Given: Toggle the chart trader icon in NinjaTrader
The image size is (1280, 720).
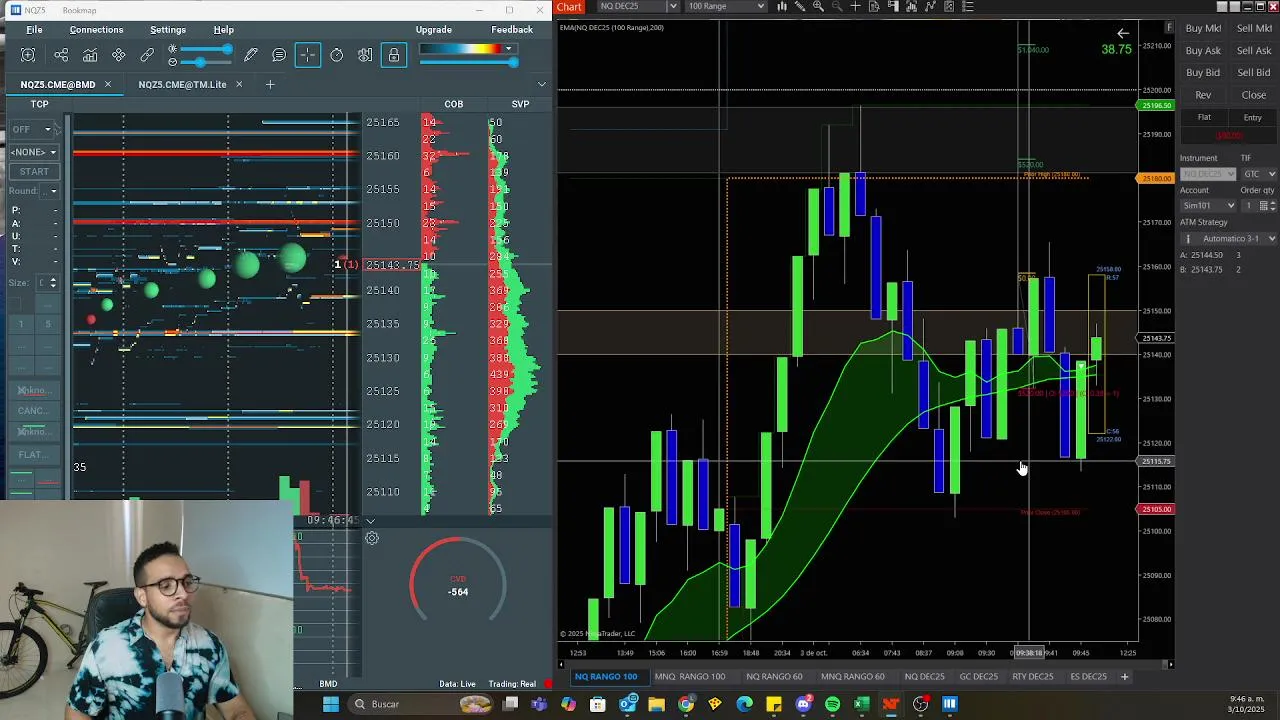Looking at the screenshot, I should pos(893,6).
